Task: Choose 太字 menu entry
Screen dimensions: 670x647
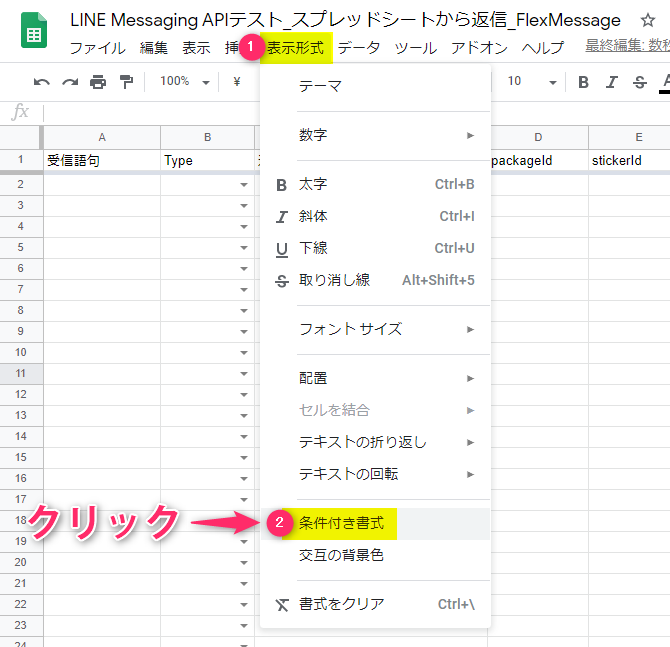Action: [x=375, y=185]
